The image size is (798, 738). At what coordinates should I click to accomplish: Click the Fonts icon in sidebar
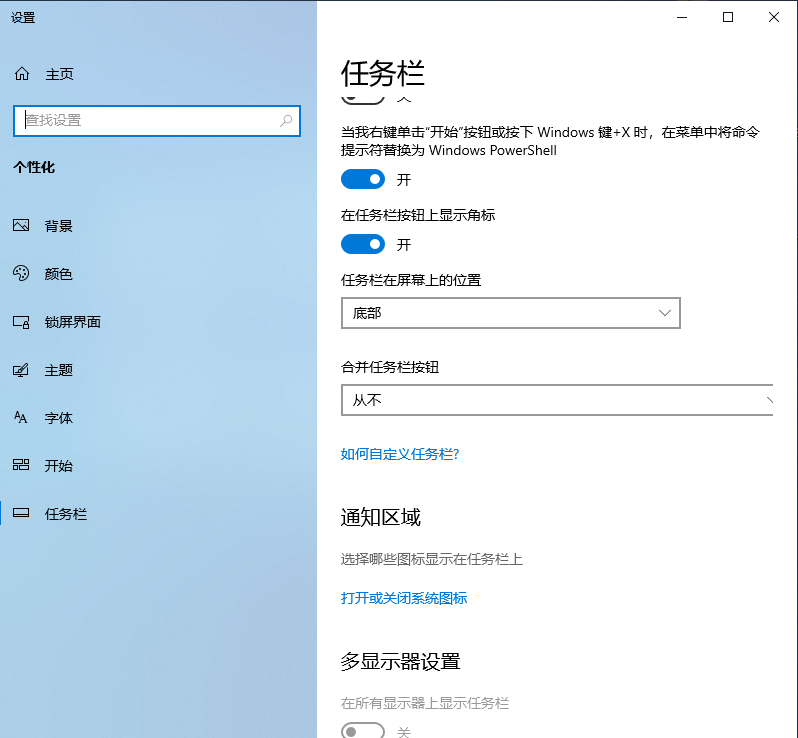(x=21, y=418)
